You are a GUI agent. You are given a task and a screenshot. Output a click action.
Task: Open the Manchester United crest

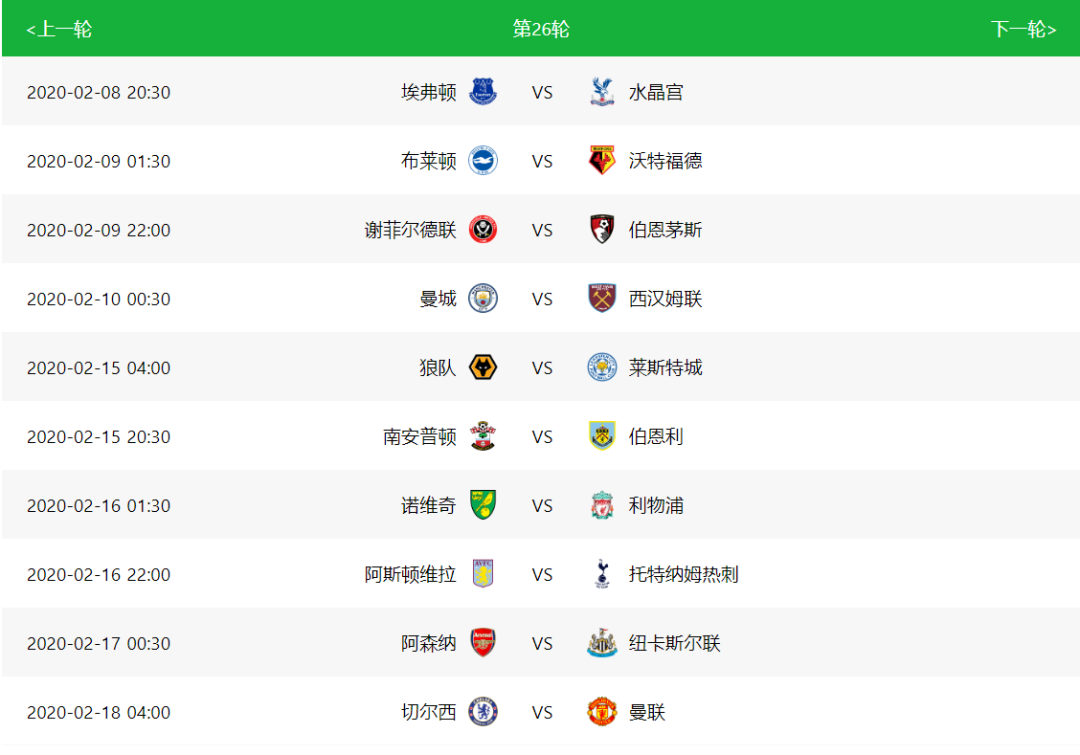[x=602, y=712]
